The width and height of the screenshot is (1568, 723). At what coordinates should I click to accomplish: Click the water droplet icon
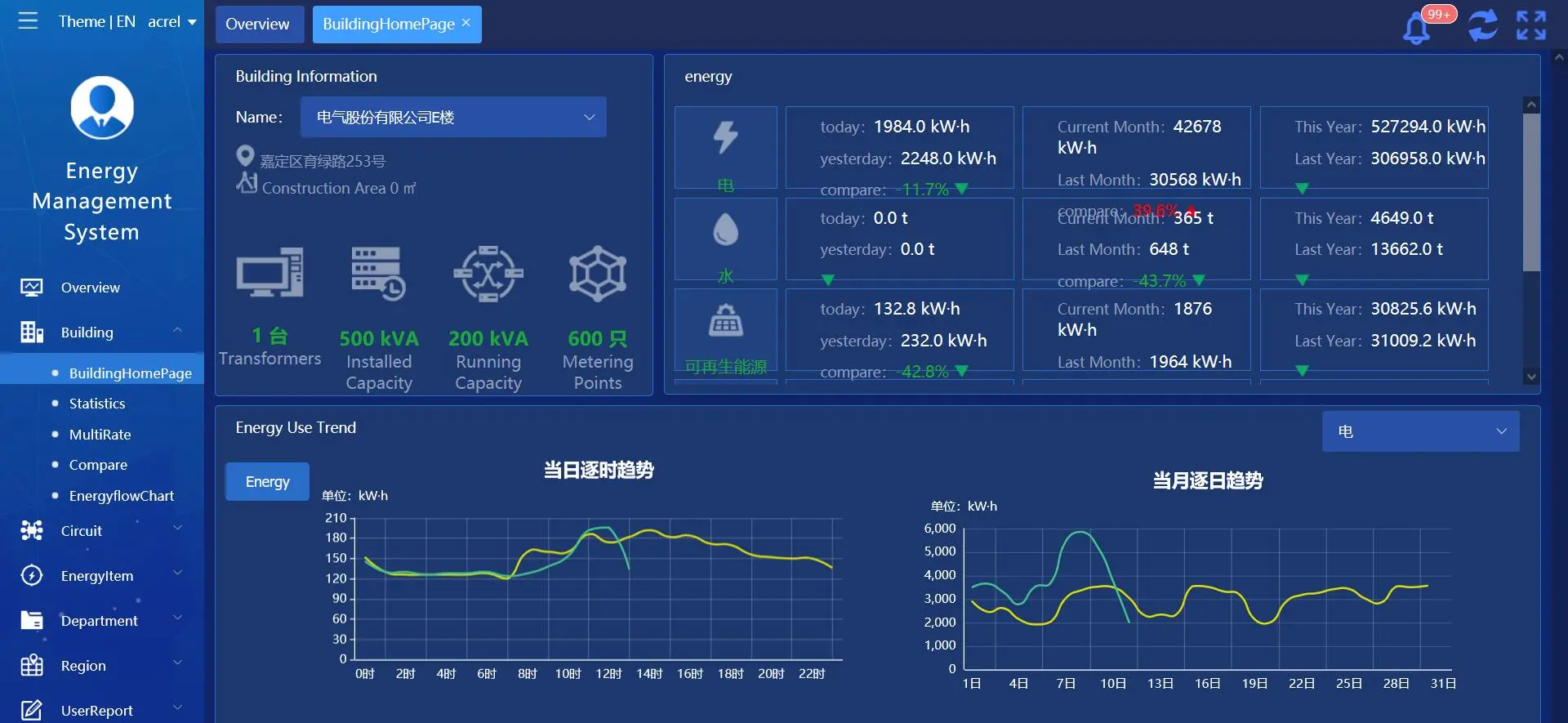tap(726, 230)
